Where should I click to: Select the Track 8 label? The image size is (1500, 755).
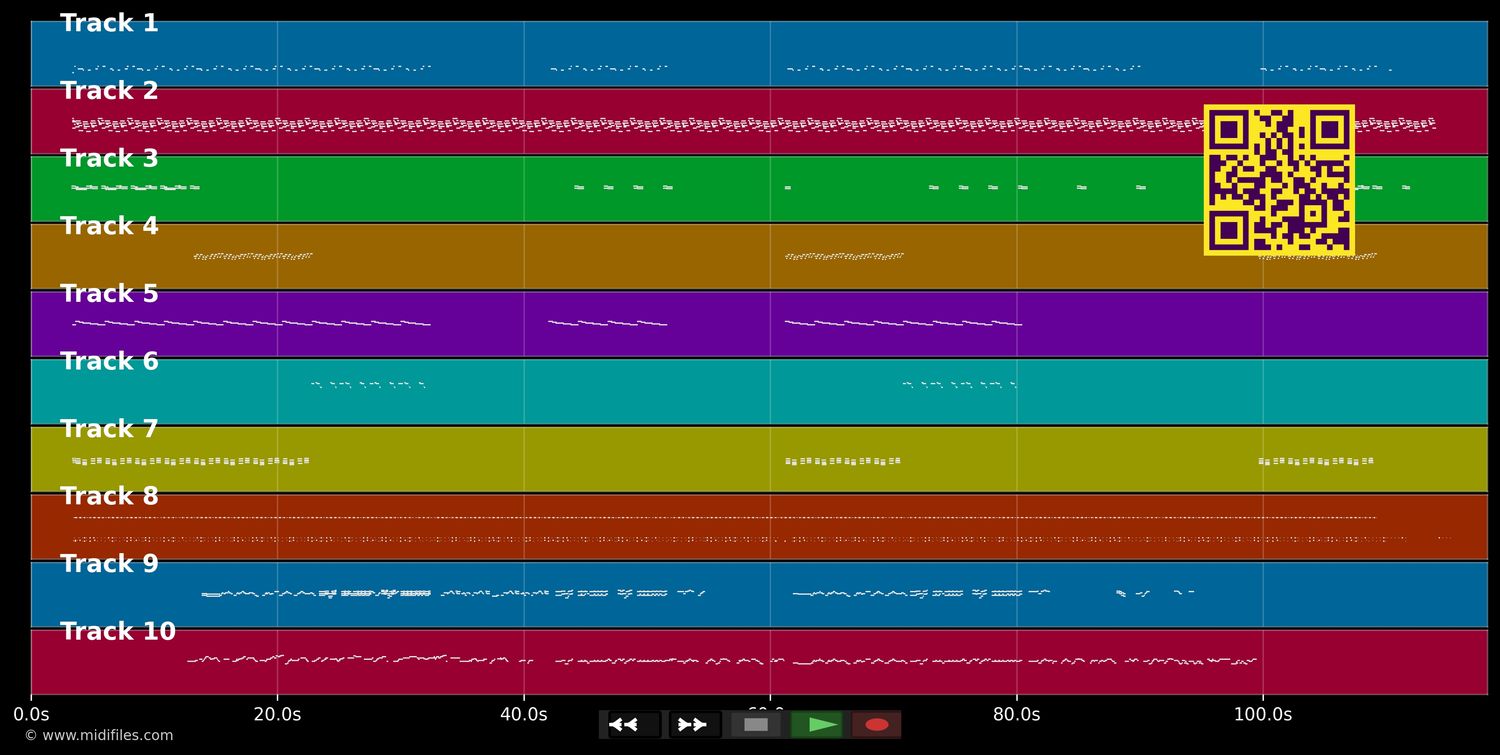tap(109, 496)
